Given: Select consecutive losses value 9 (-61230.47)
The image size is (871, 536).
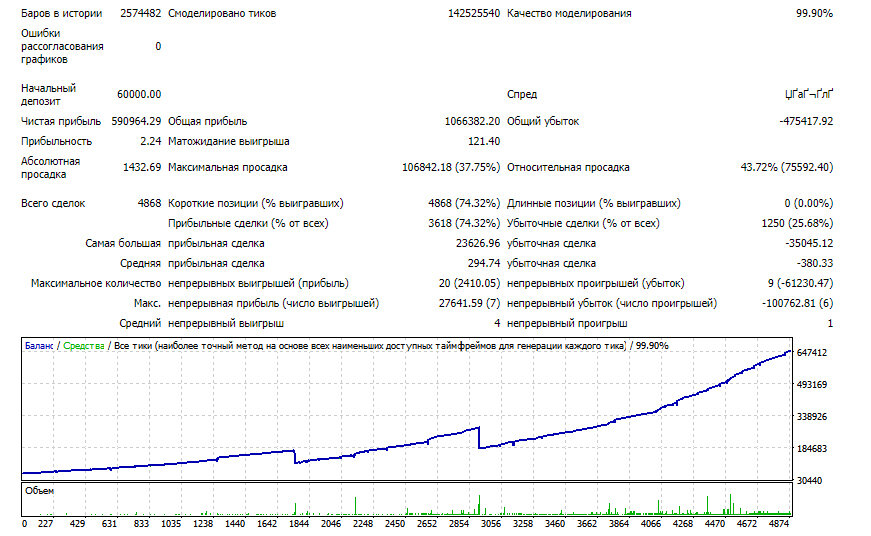Looking at the screenshot, I should click(800, 283).
